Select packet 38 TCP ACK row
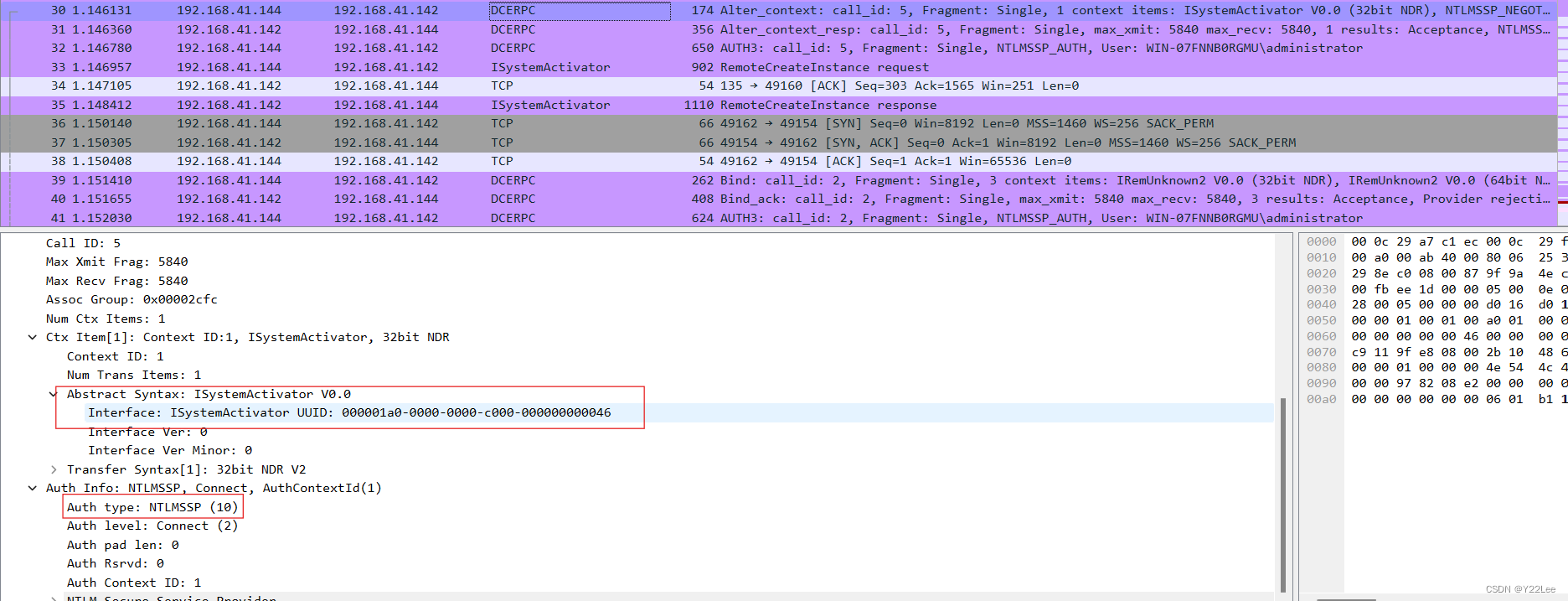This screenshot has width=1568, height=601. click(779, 161)
